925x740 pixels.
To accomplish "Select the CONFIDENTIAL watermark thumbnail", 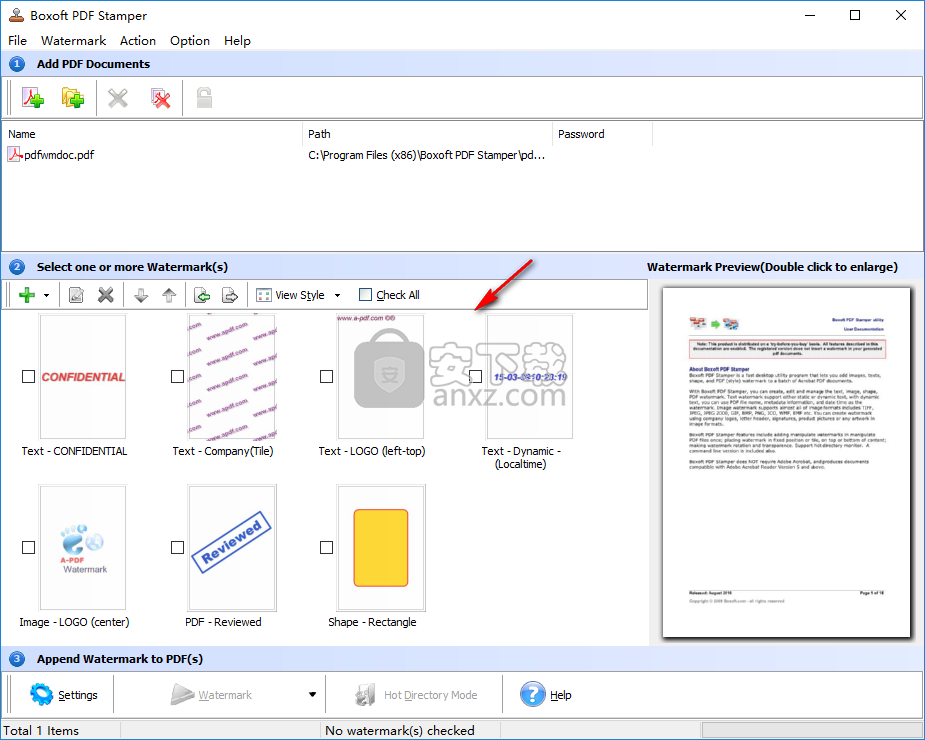I will point(83,376).
